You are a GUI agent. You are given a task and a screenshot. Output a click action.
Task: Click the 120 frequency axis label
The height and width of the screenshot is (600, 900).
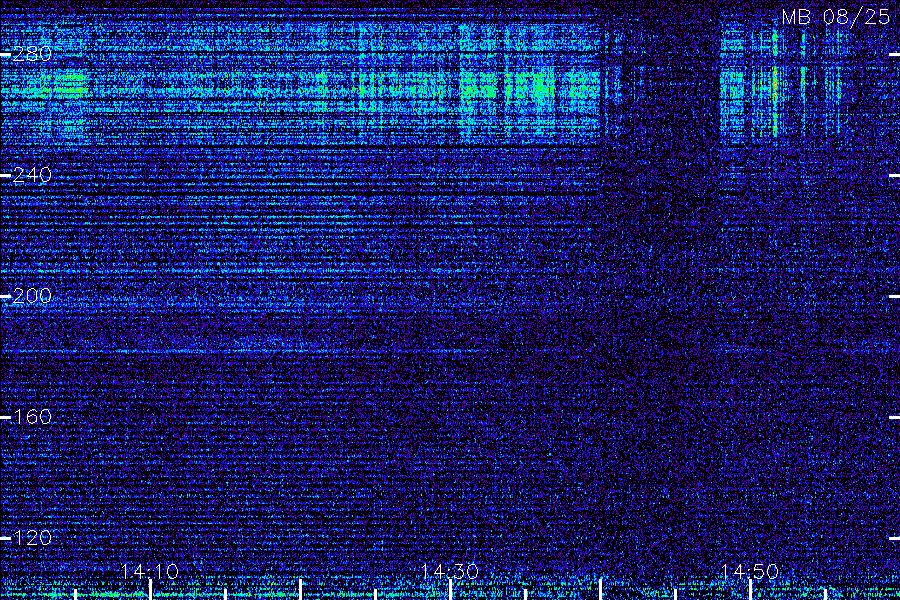click(x=32, y=537)
